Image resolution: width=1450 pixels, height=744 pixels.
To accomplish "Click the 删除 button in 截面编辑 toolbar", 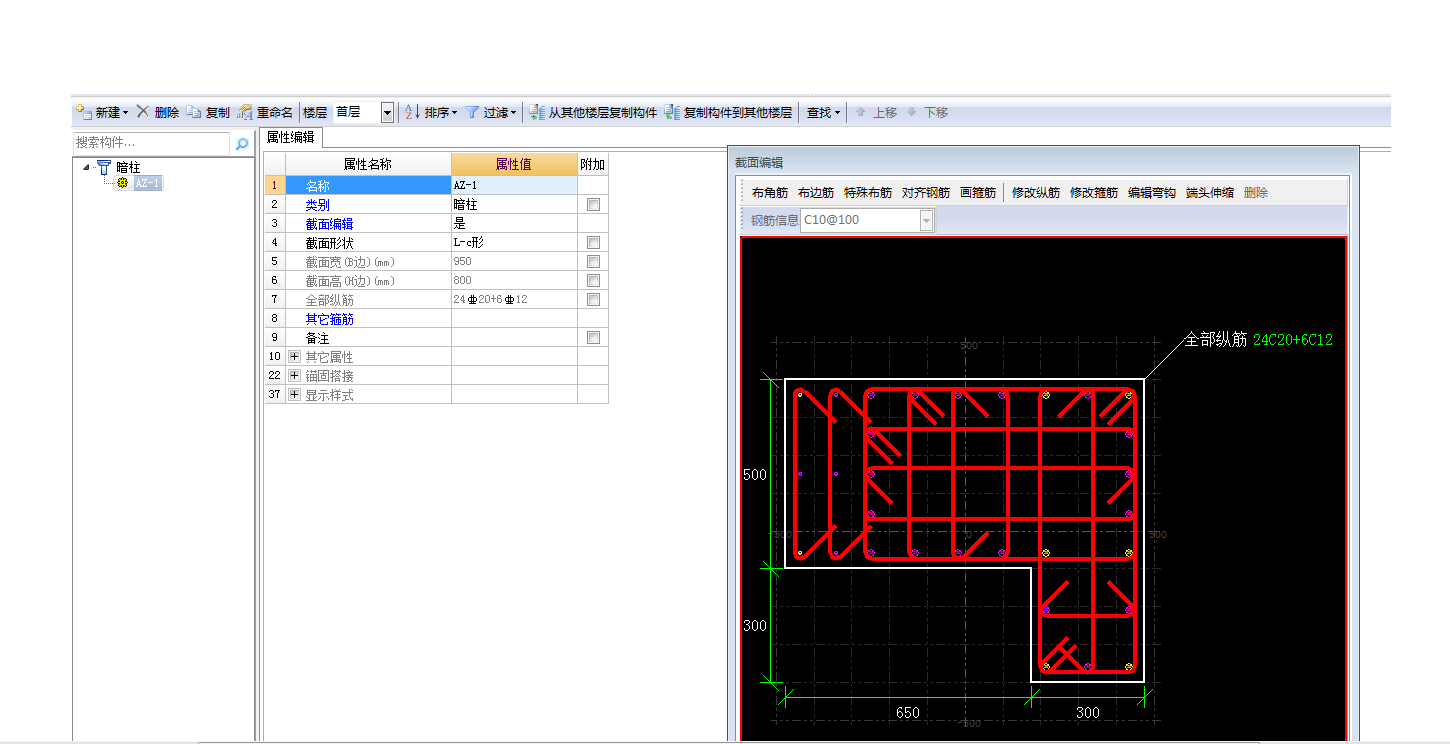I will click(x=1256, y=193).
